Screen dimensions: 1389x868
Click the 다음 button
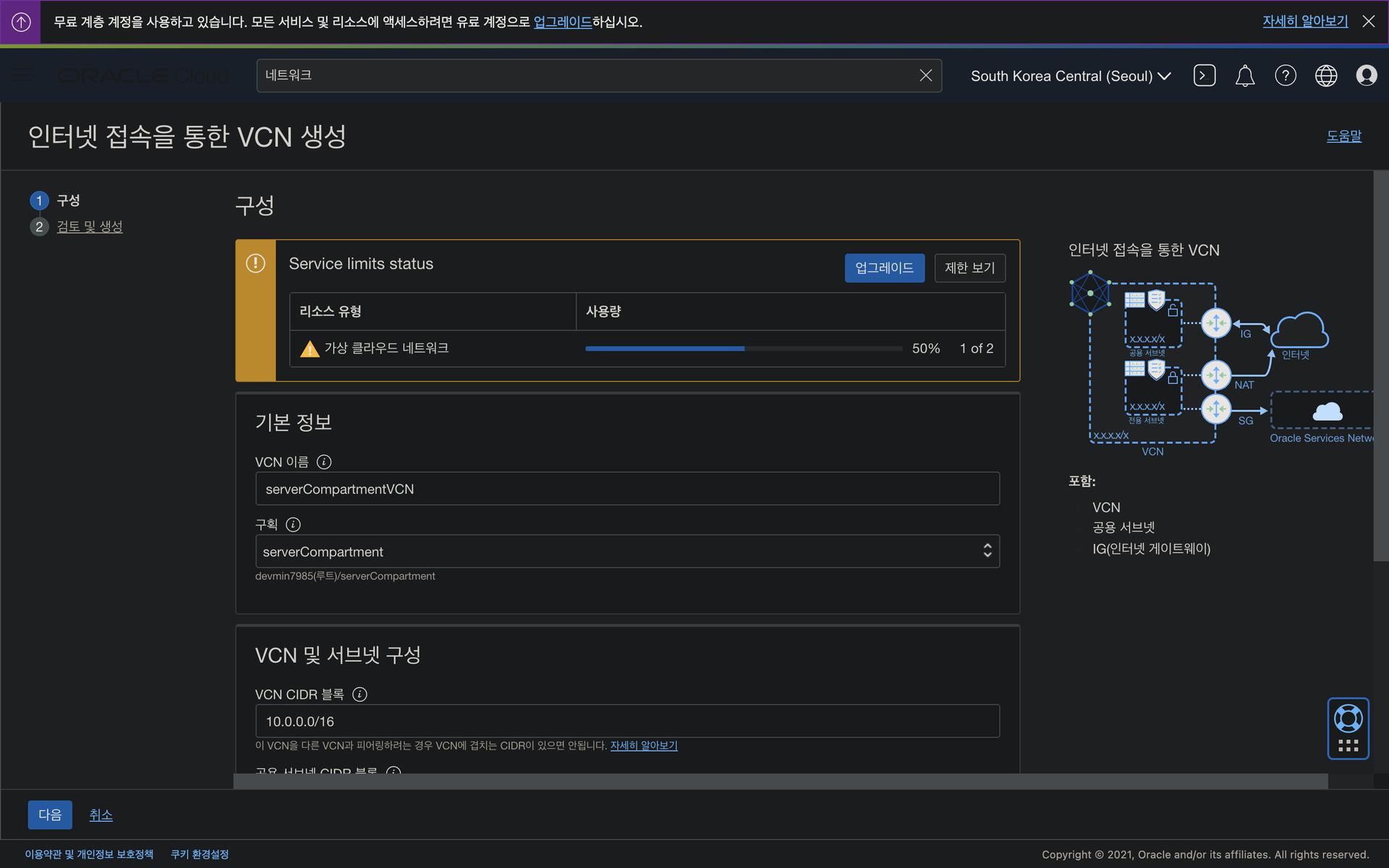(50, 814)
